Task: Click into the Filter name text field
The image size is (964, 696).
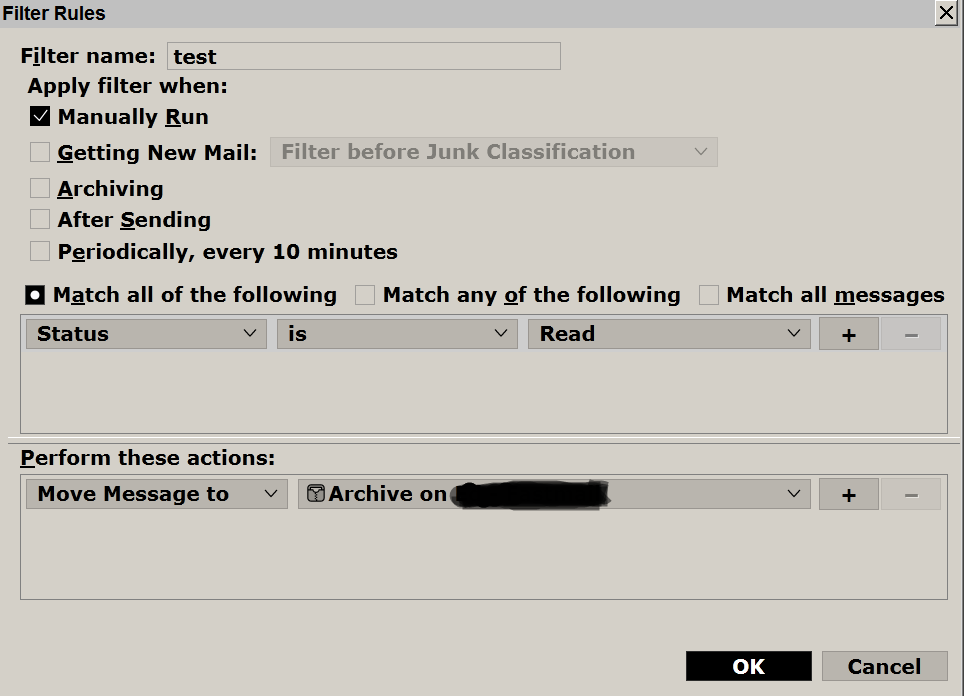Action: click(363, 56)
